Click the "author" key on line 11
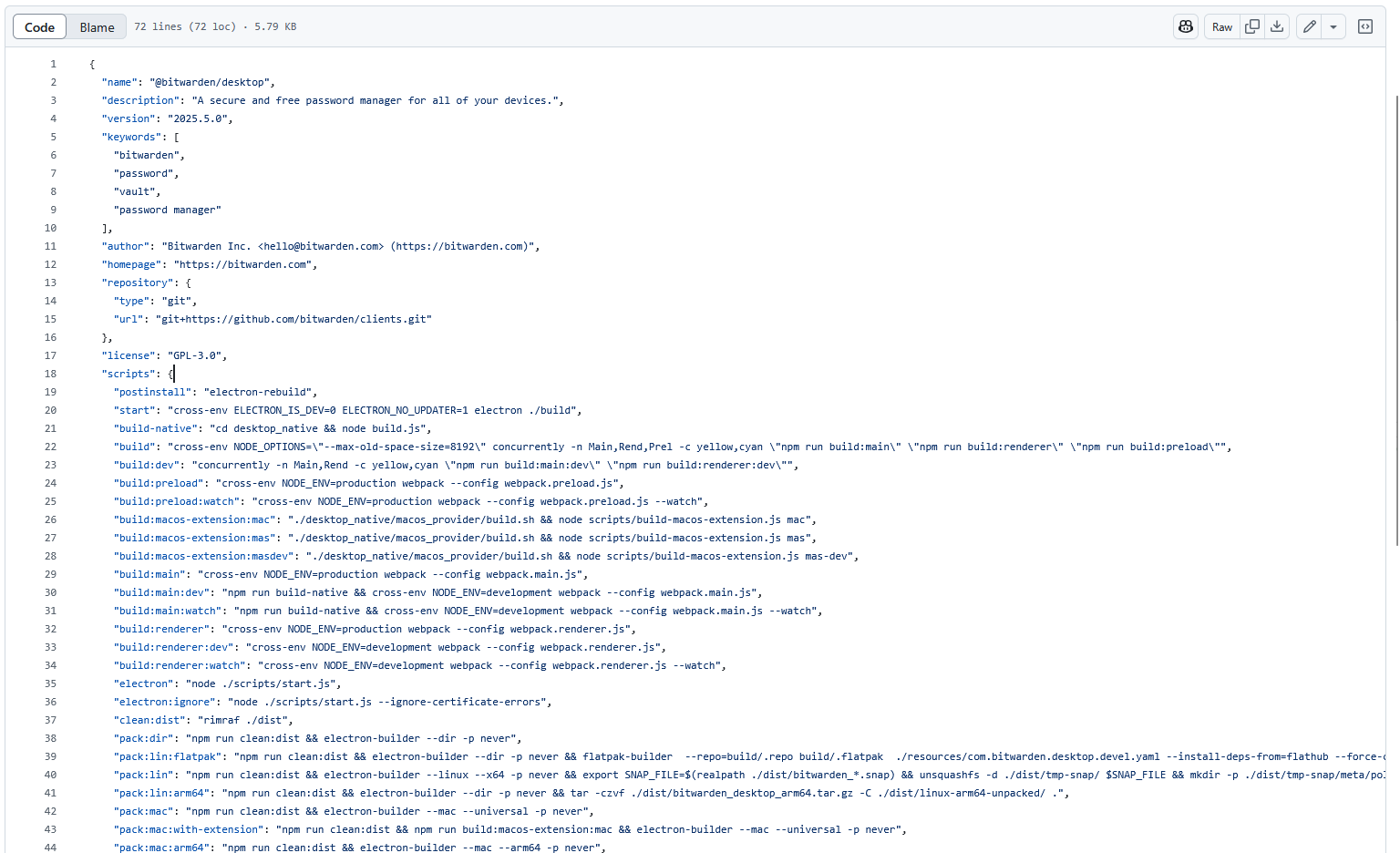This screenshot has width=1400, height=853. pyautogui.click(x=125, y=246)
